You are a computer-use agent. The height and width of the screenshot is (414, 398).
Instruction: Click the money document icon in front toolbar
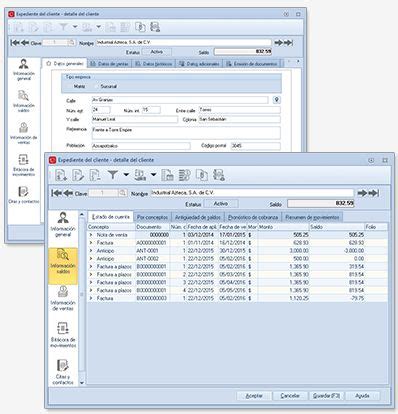coord(202,175)
